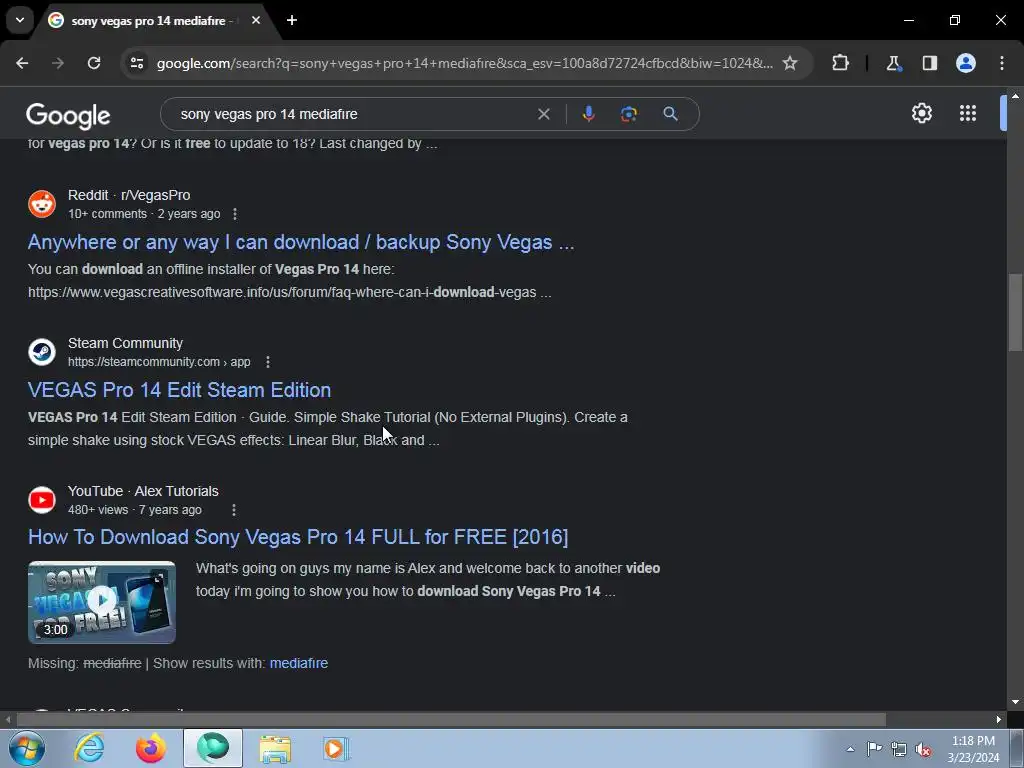The width and height of the screenshot is (1024, 768).
Task: Open a new tab
Action: click(292, 20)
